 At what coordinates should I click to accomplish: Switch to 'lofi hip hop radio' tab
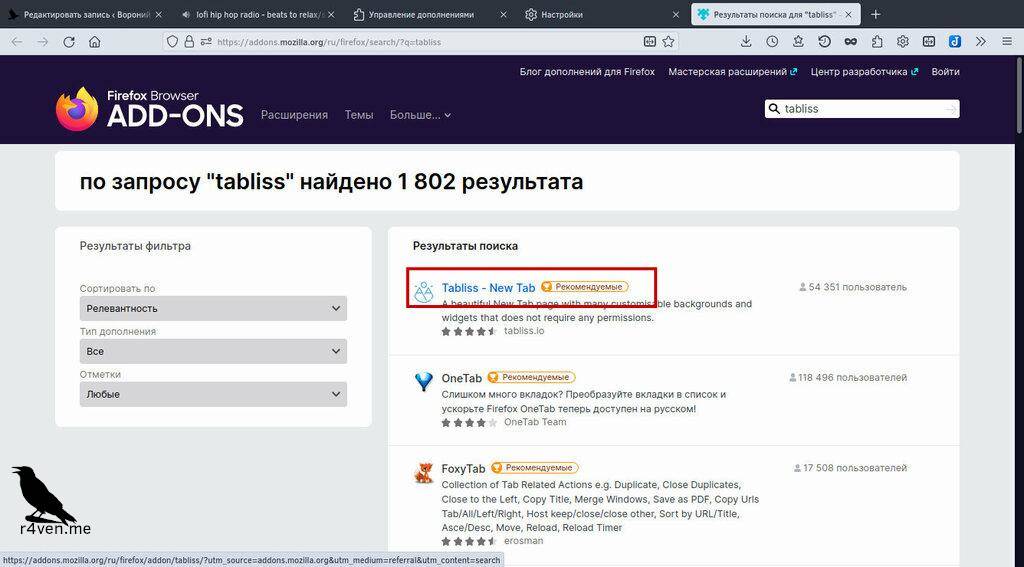(259, 15)
